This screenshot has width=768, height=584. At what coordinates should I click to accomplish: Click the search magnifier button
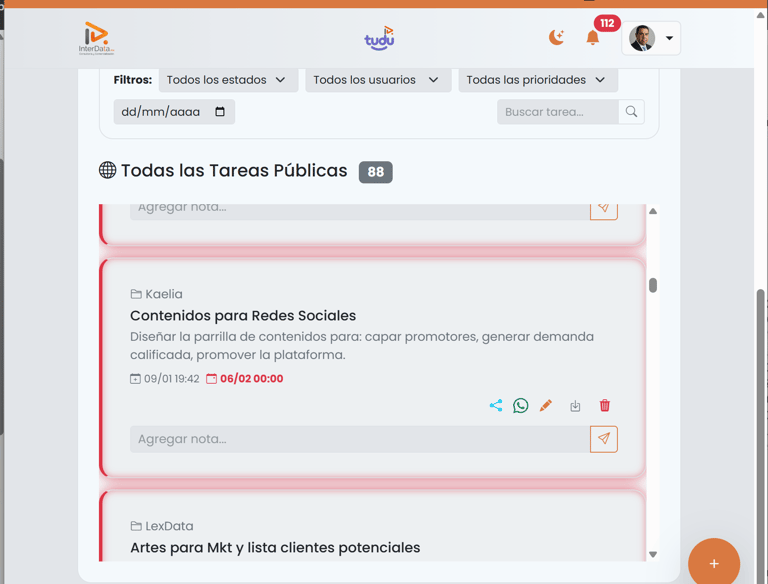[631, 112]
